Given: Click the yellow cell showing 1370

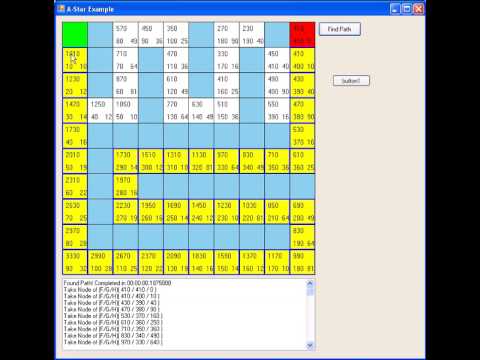Looking at the screenshot, I should (252, 263).
